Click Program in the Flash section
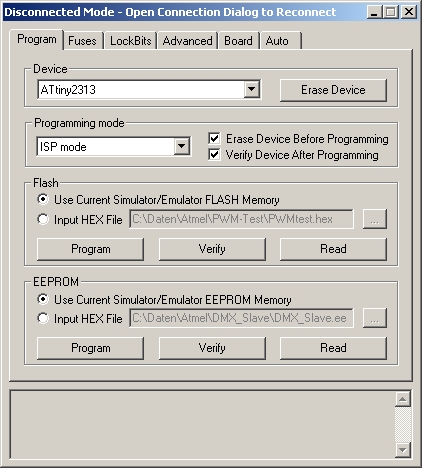The width and height of the screenshot is (422, 468). tap(90, 249)
